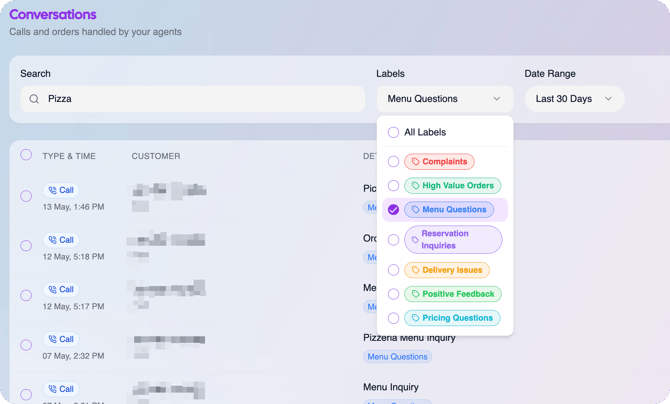The height and width of the screenshot is (404, 670).
Task: Open the Last 30 Days date range dropdown
Action: (x=575, y=99)
